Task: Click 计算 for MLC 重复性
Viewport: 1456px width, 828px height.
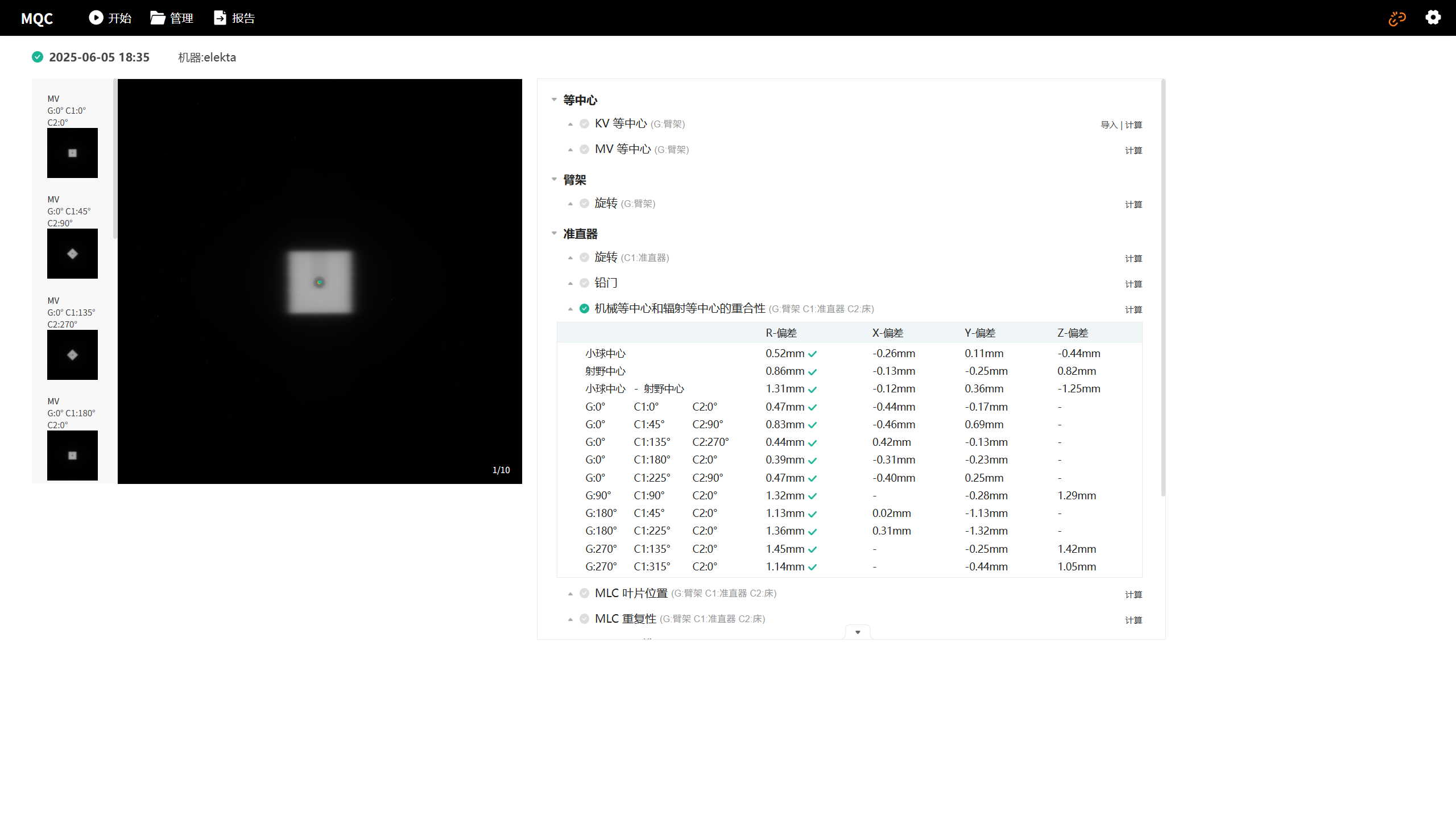Action: coord(1134,620)
